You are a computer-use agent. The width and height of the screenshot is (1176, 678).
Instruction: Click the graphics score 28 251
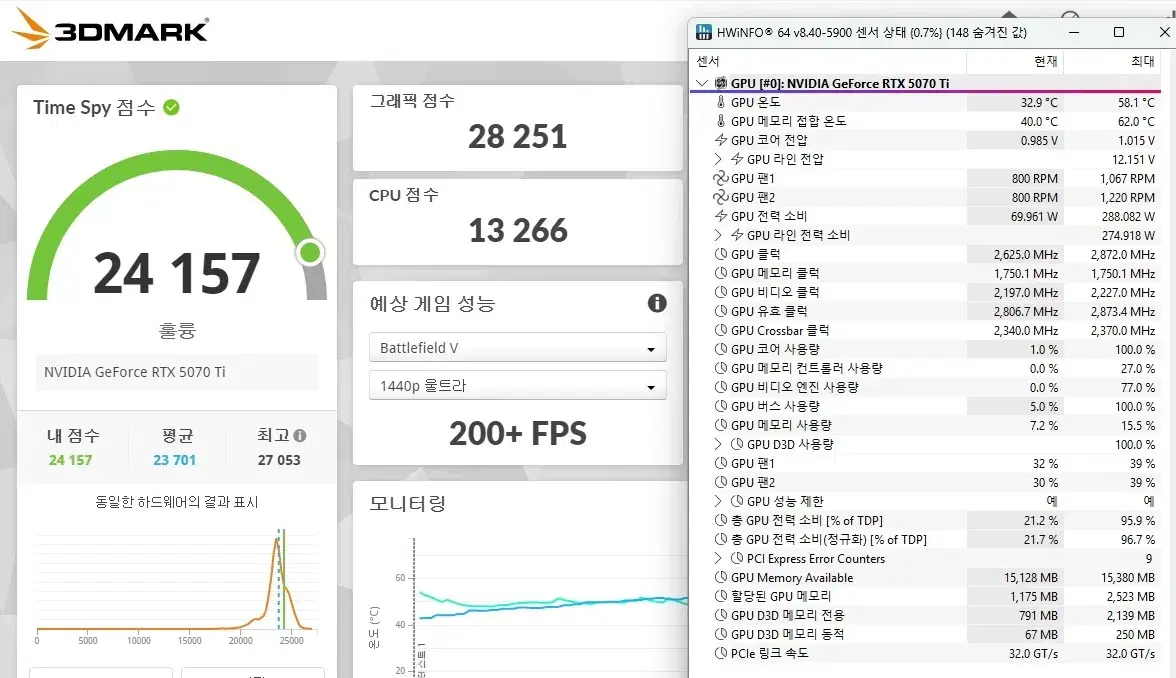pos(518,136)
